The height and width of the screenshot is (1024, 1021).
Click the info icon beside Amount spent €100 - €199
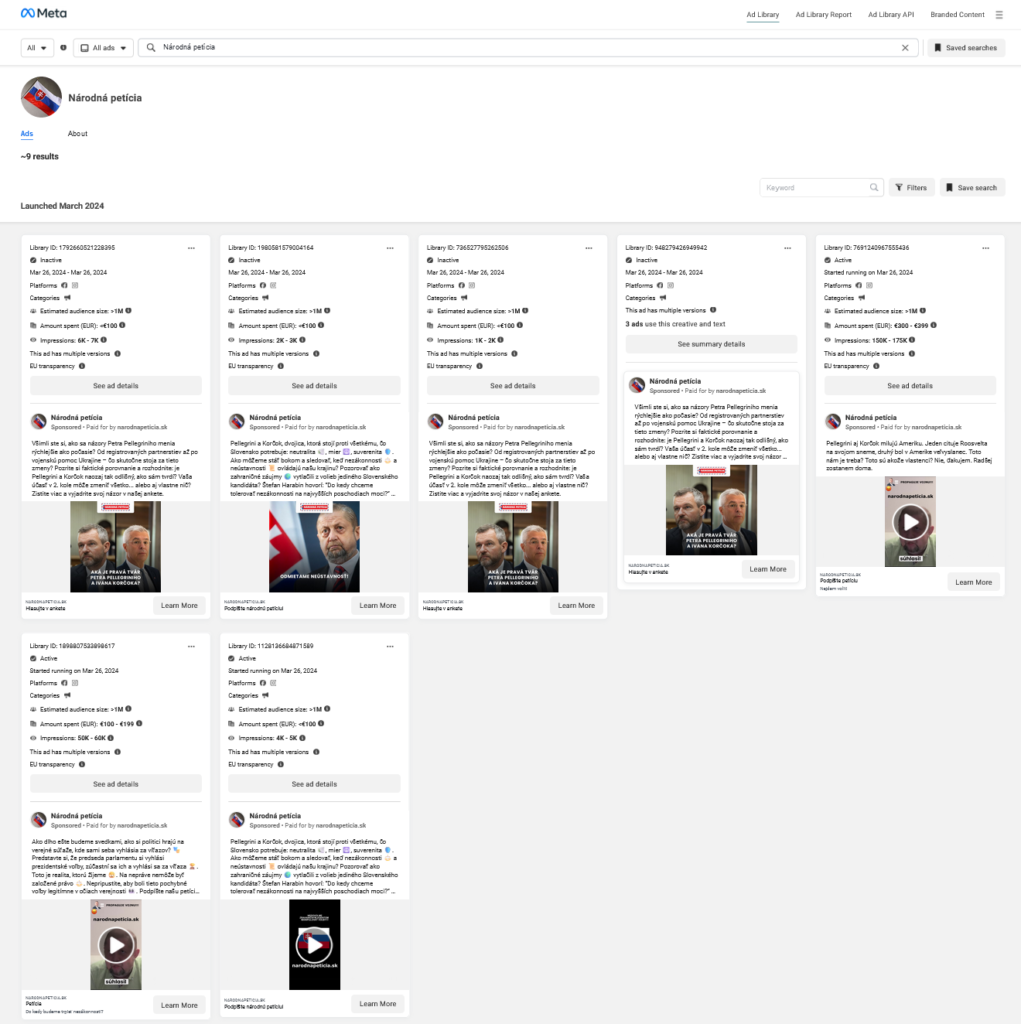tap(139, 724)
